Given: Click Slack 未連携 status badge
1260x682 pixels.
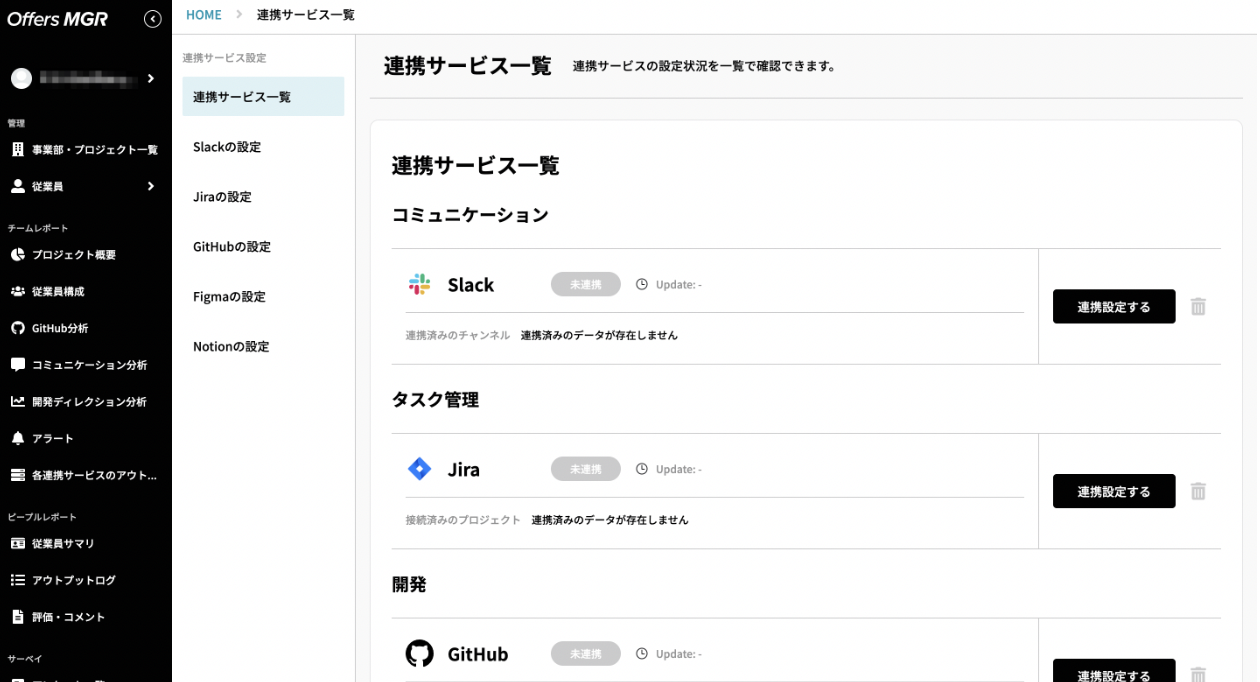Looking at the screenshot, I should [586, 284].
